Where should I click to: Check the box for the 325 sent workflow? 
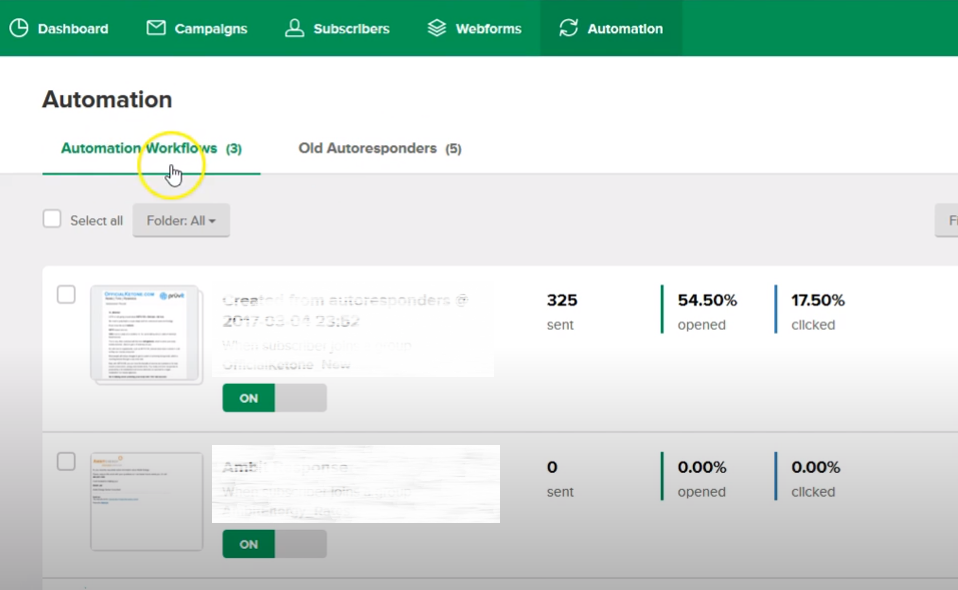click(x=66, y=294)
